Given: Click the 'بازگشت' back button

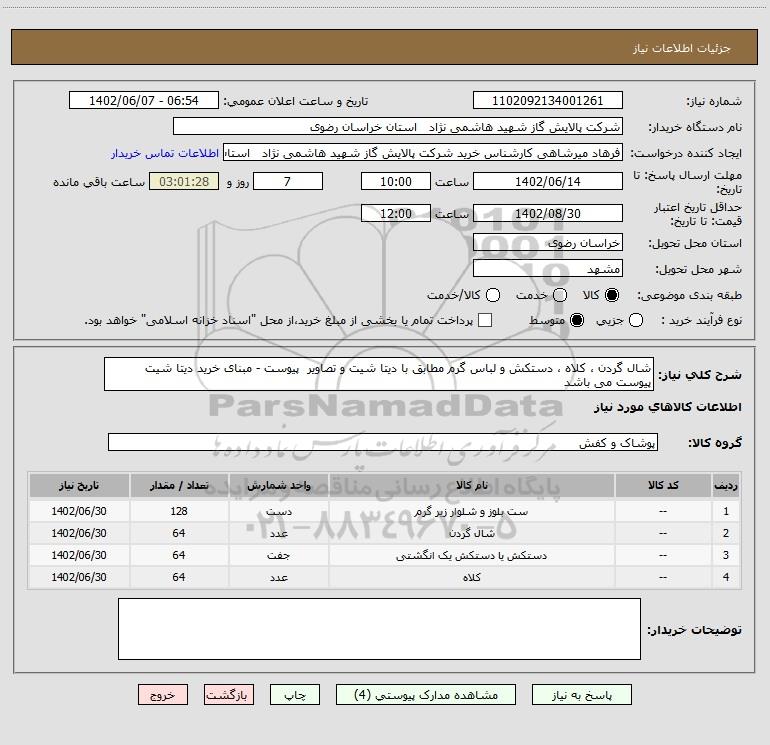Looking at the screenshot, I should coord(230,694).
